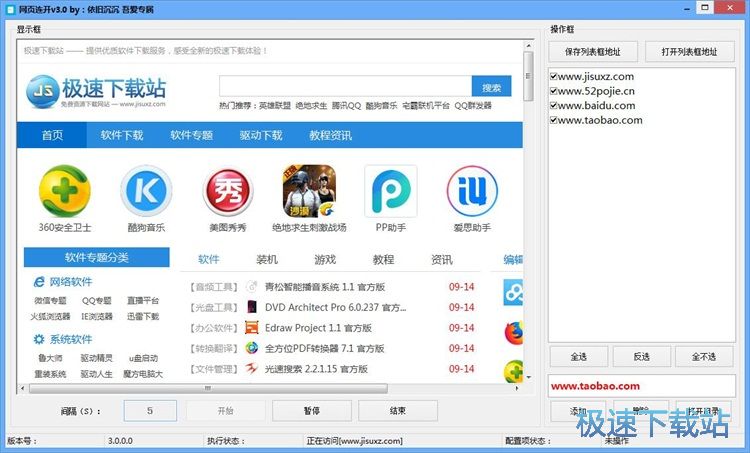Uncheck www.baidu.com in the list
Screen dimensions: 750x453
pyautogui.click(x=553, y=105)
